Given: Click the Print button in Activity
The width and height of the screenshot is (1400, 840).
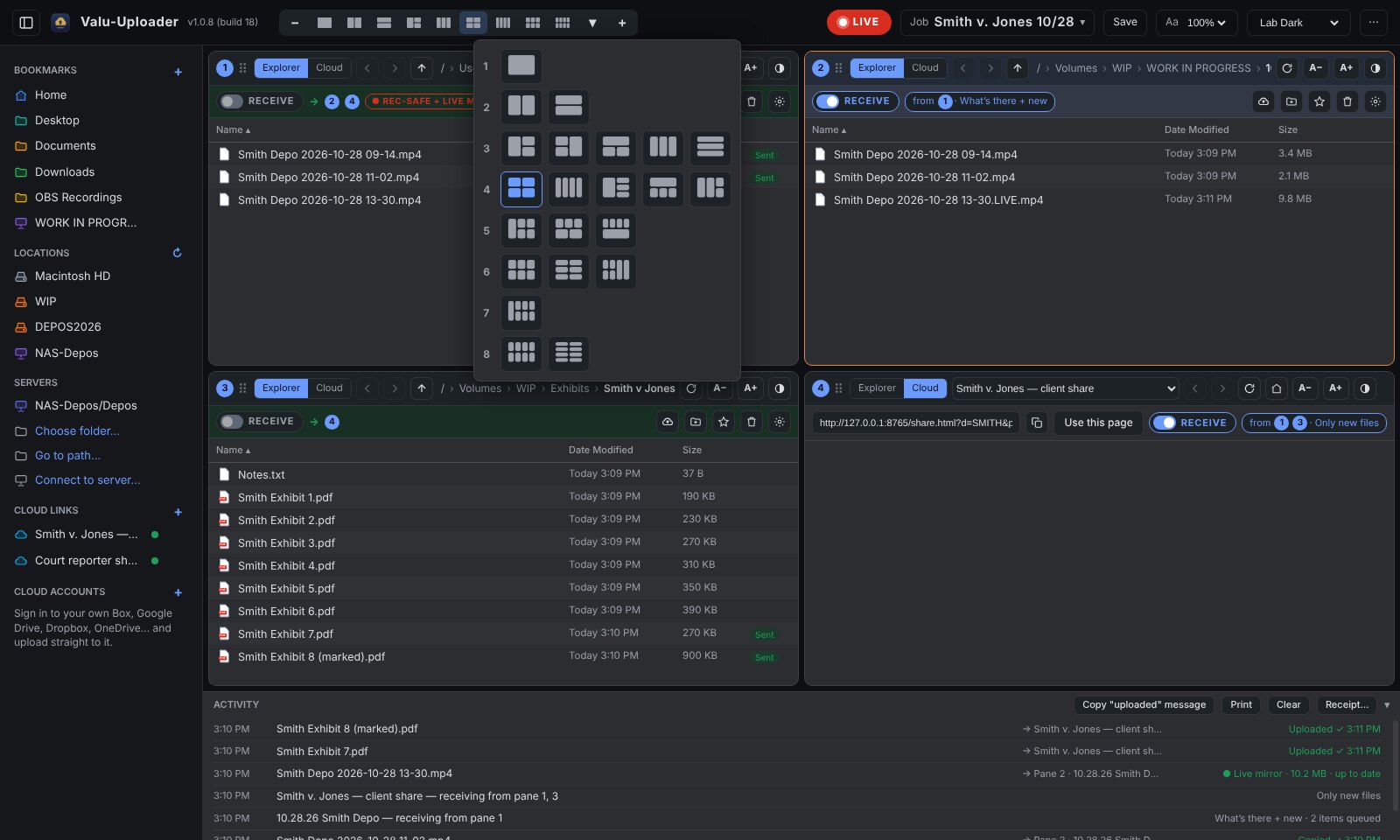Looking at the screenshot, I should coord(1241,705).
